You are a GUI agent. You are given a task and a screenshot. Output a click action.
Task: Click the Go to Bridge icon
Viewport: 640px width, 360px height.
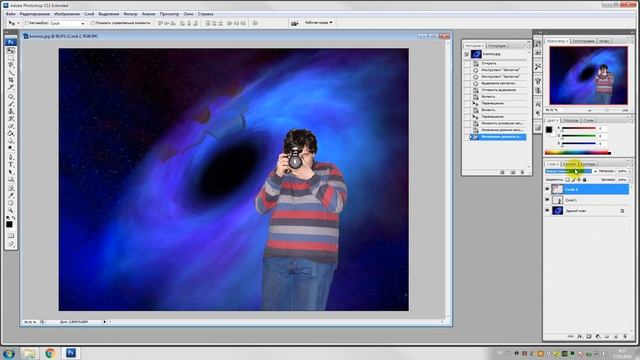(x=294, y=23)
